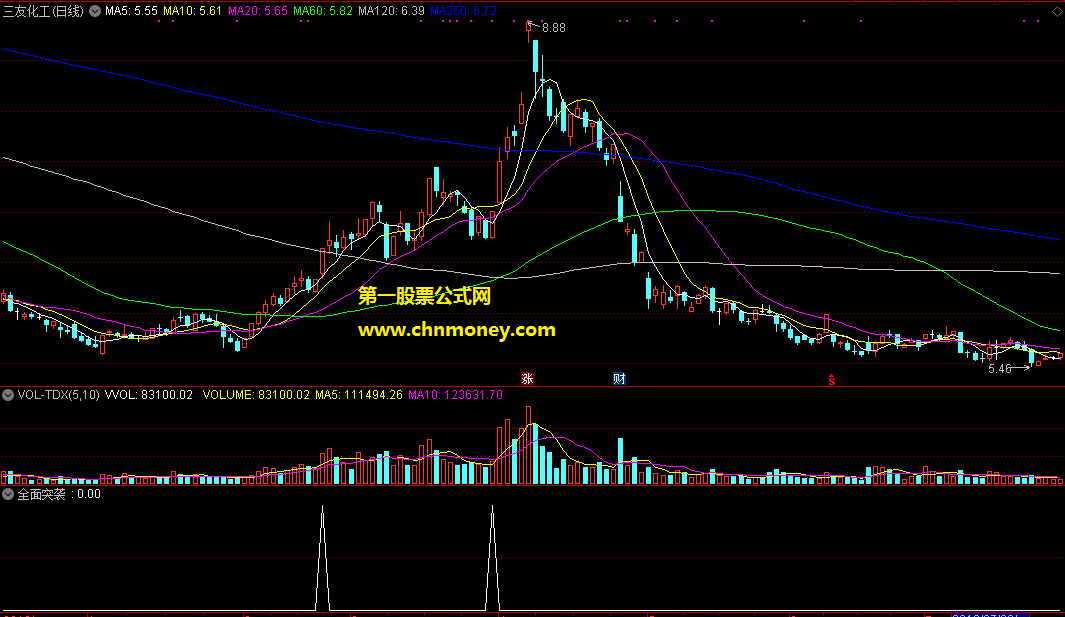This screenshot has height=617, width=1065.
Task: Open the indicator menu beside 三友化工(日线)
Action: pyautogui.click(x=95, y=11)
